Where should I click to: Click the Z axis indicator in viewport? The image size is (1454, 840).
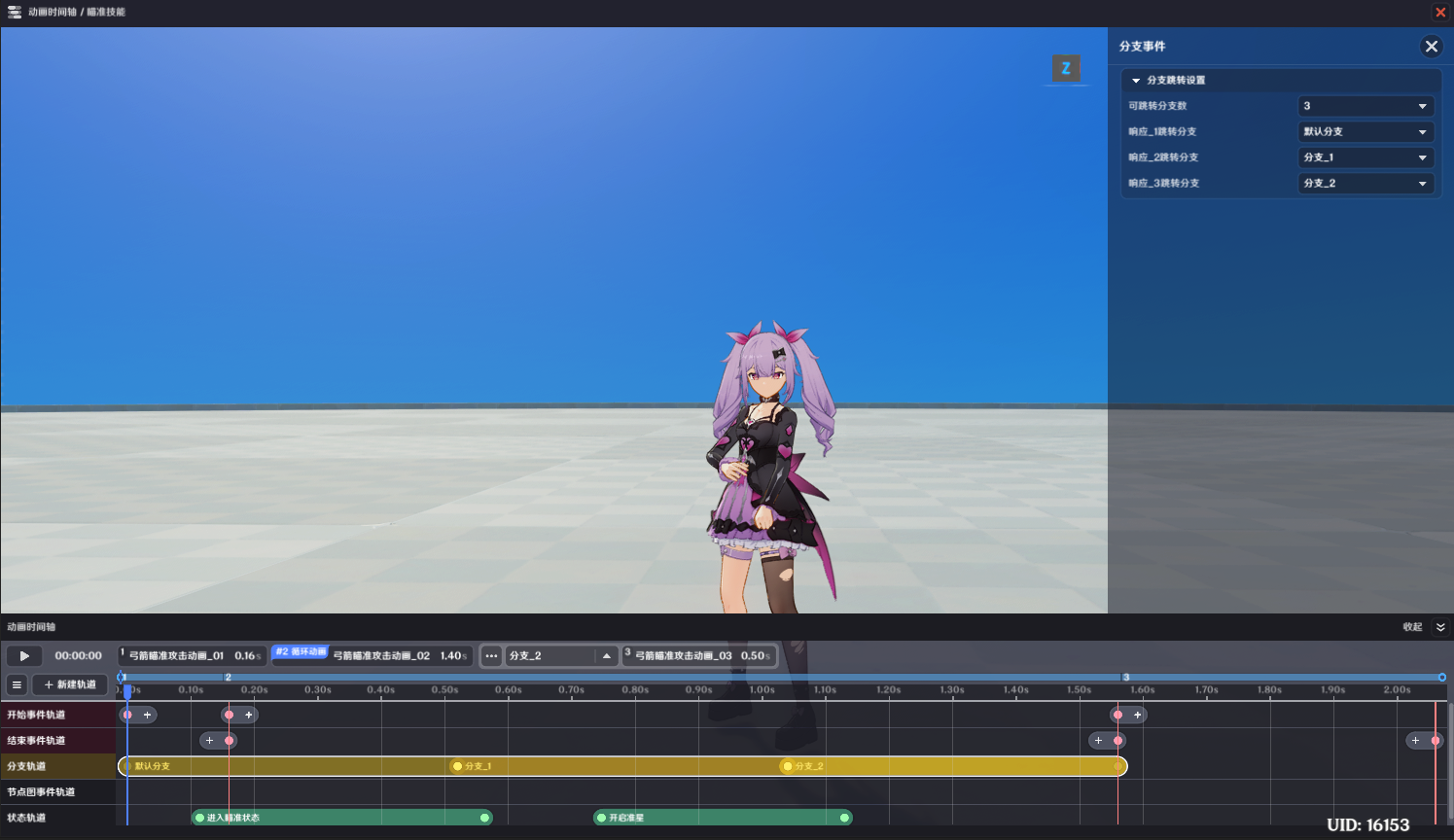pyautogui.click(x=1066, y=68)
